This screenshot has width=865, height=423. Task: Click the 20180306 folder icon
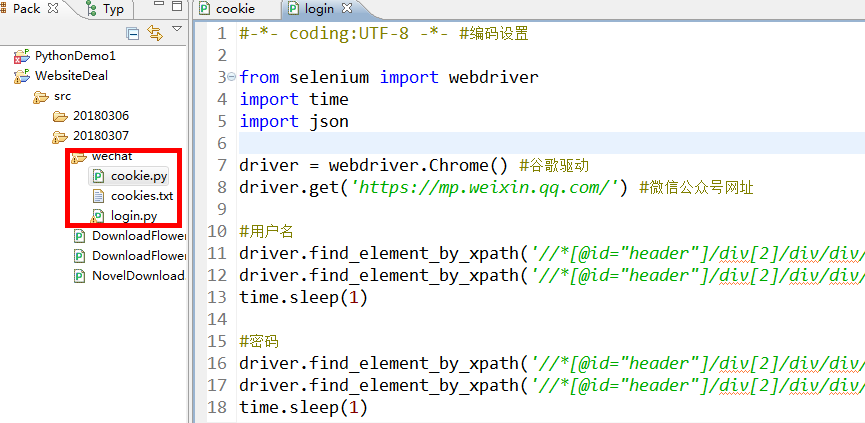[60, 116]
